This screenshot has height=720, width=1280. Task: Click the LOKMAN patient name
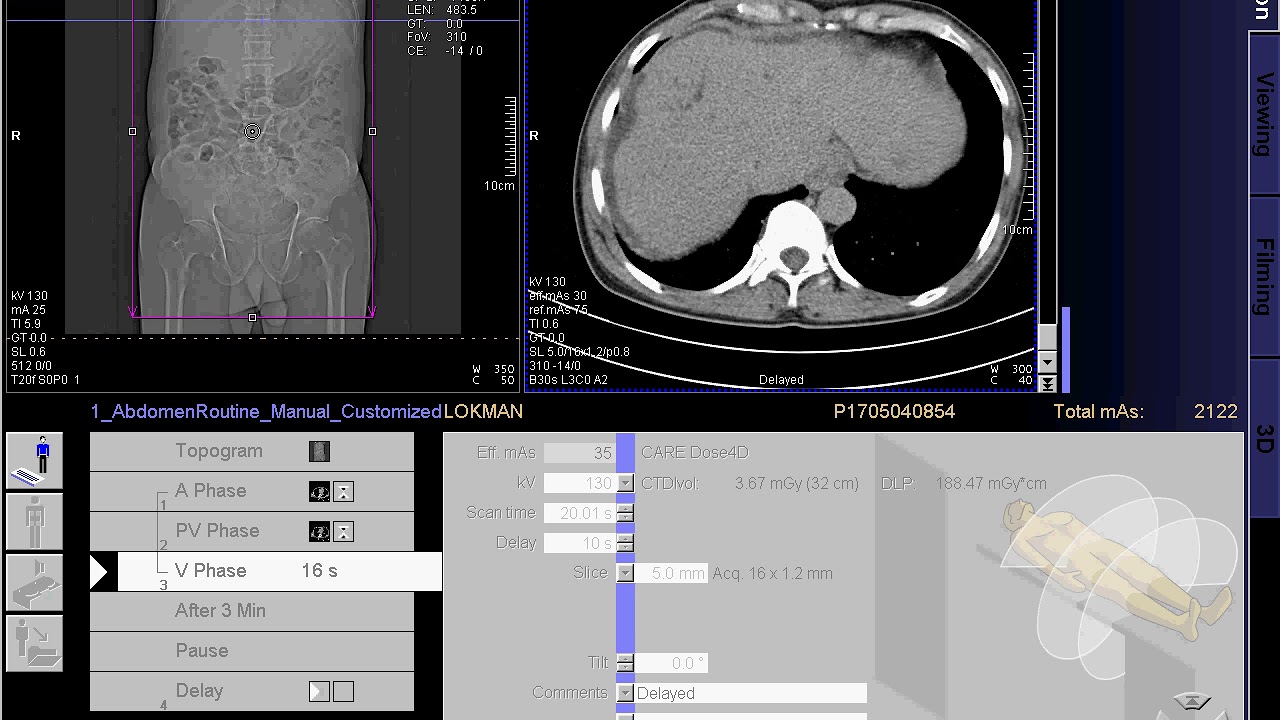pyautogui.click(x=483, y=411)
